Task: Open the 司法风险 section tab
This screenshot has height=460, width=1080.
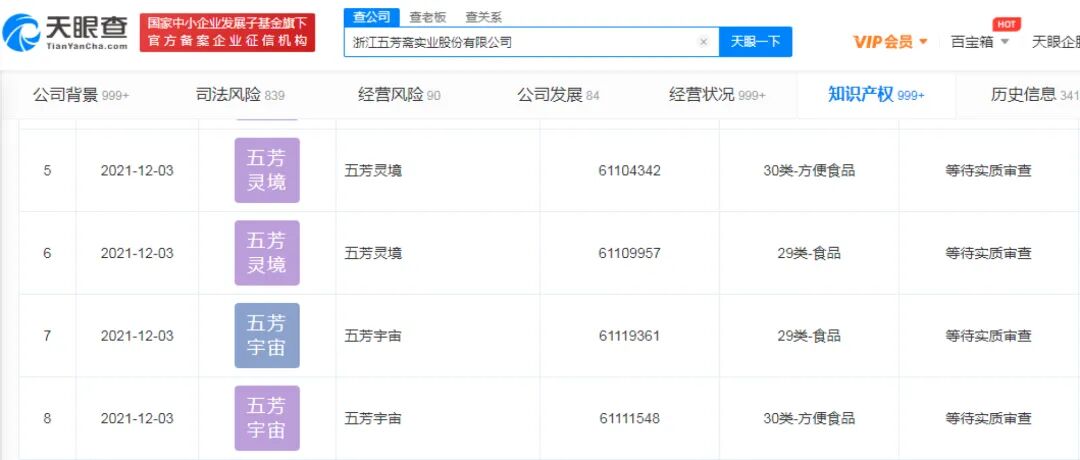Action: [x=240, y=95]
